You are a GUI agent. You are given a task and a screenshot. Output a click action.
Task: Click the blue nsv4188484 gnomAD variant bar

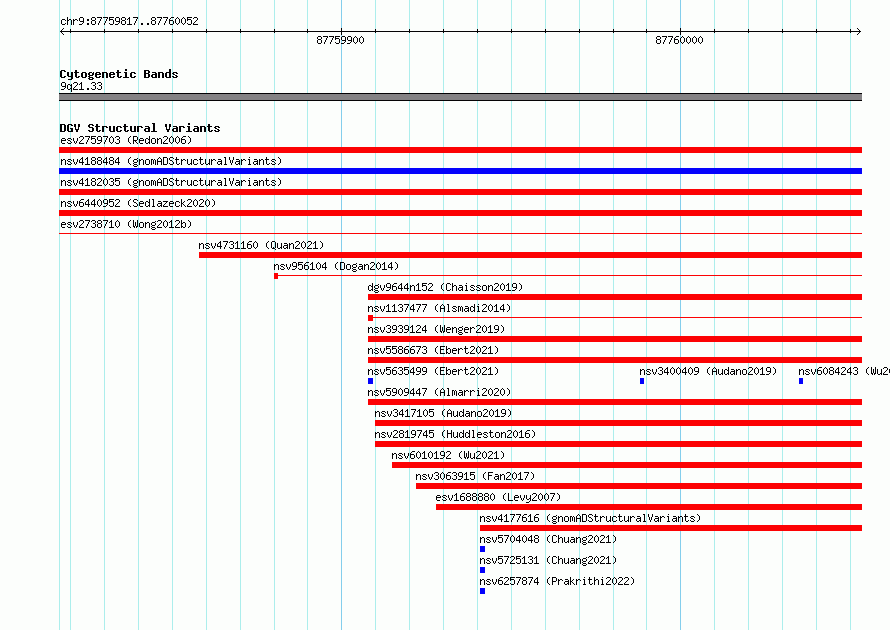[460, 171]
